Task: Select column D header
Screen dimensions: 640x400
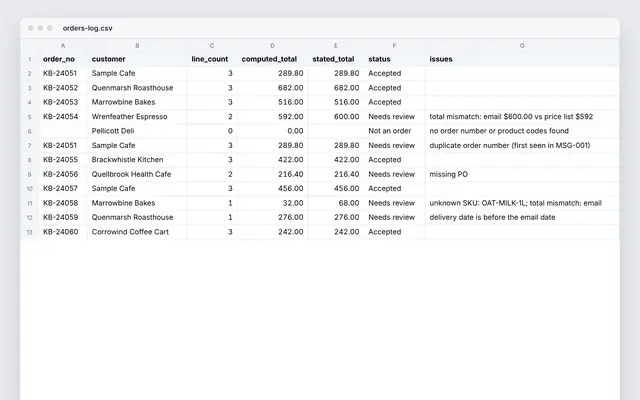Action: 272,46
